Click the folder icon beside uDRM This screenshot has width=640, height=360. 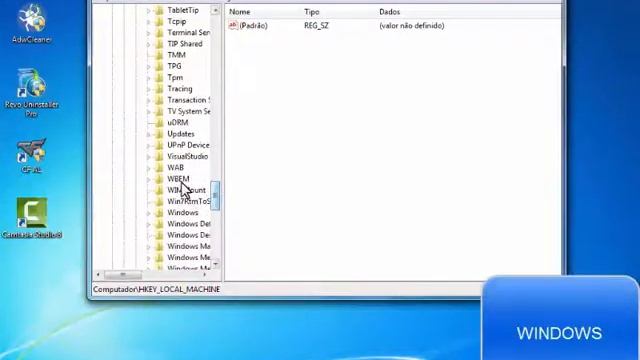point(159,122)
